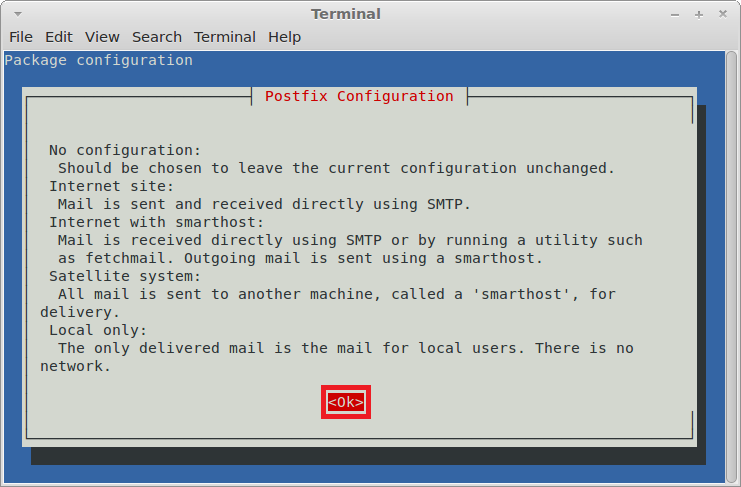This screenshot has width=741, height=487.
Task: Click the 'Local only:' heading
Action: (98, 330)
